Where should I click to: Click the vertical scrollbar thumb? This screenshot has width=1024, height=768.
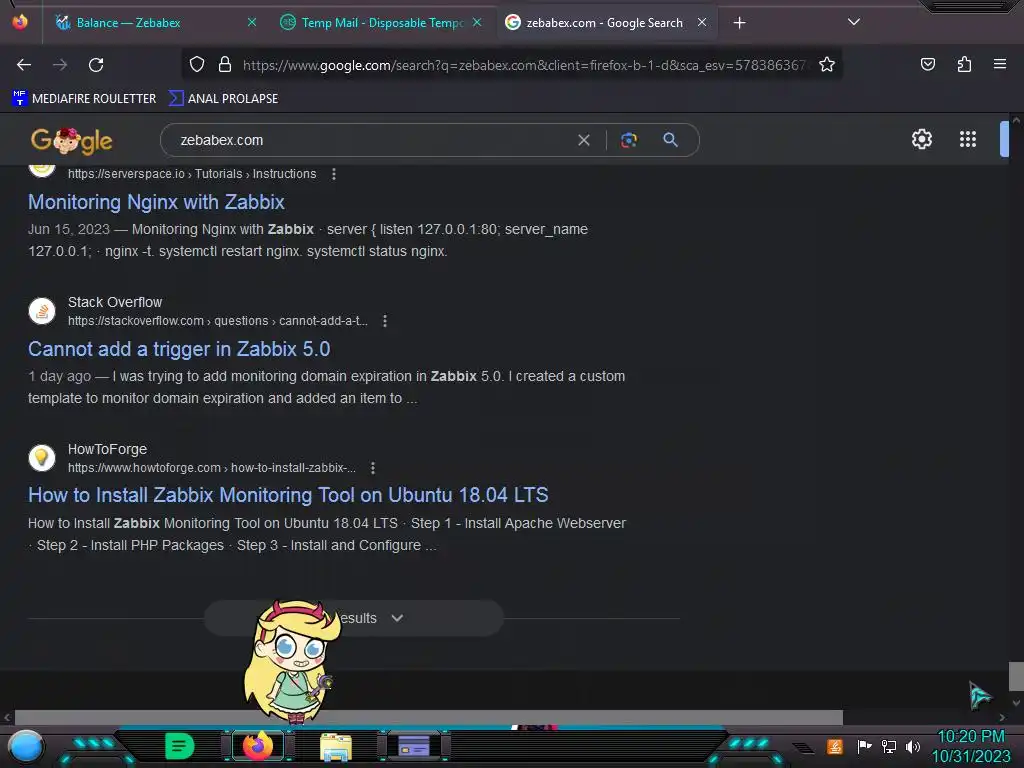[x=1016, y=677]
